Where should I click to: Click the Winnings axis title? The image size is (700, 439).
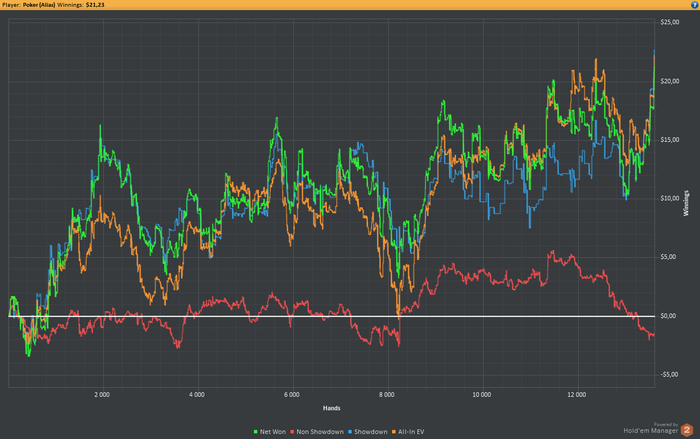click(686, 203)
